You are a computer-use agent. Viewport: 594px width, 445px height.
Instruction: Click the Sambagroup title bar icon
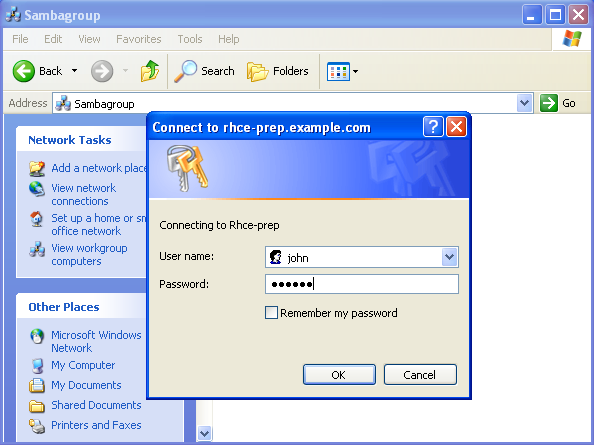(x=13, y=15)
